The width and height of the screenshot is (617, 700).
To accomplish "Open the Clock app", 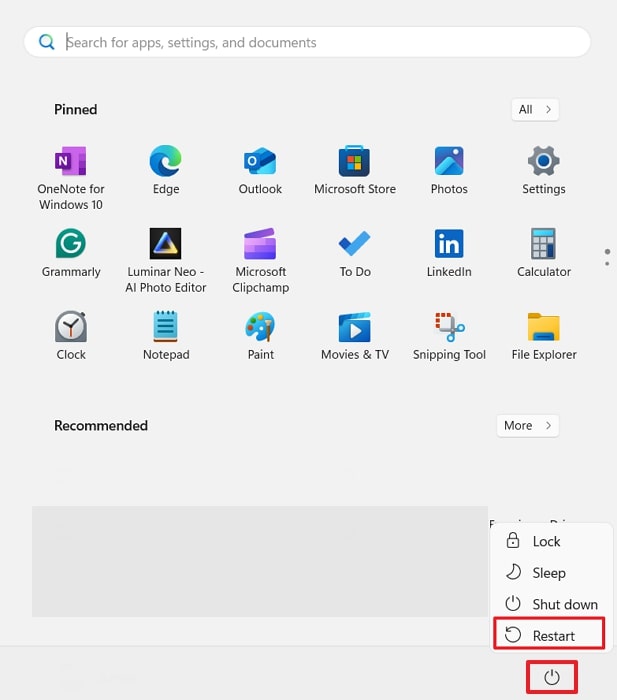I will coord(71,336).
